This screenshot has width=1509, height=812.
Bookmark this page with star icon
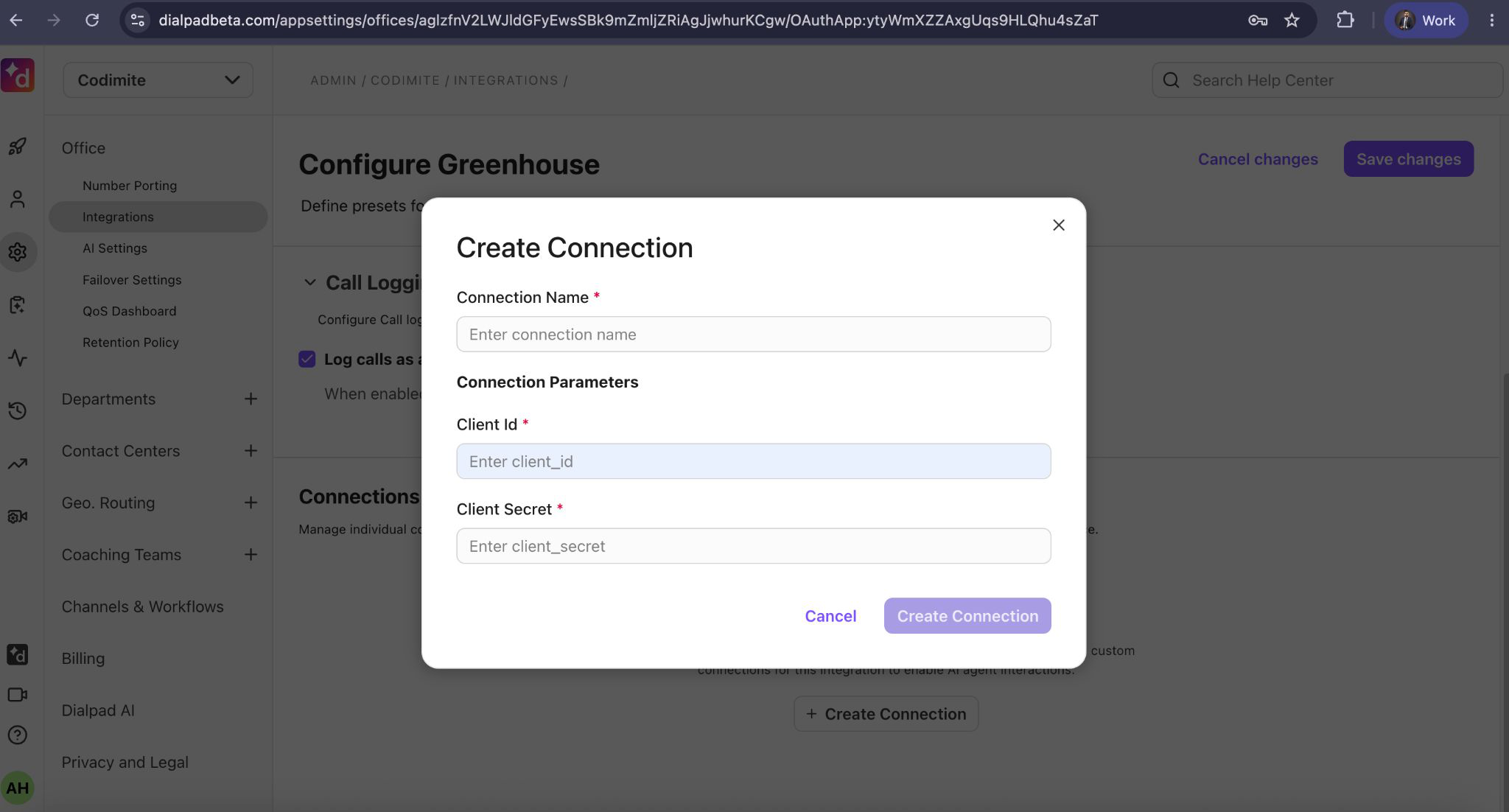click(x=1292, y=21)
